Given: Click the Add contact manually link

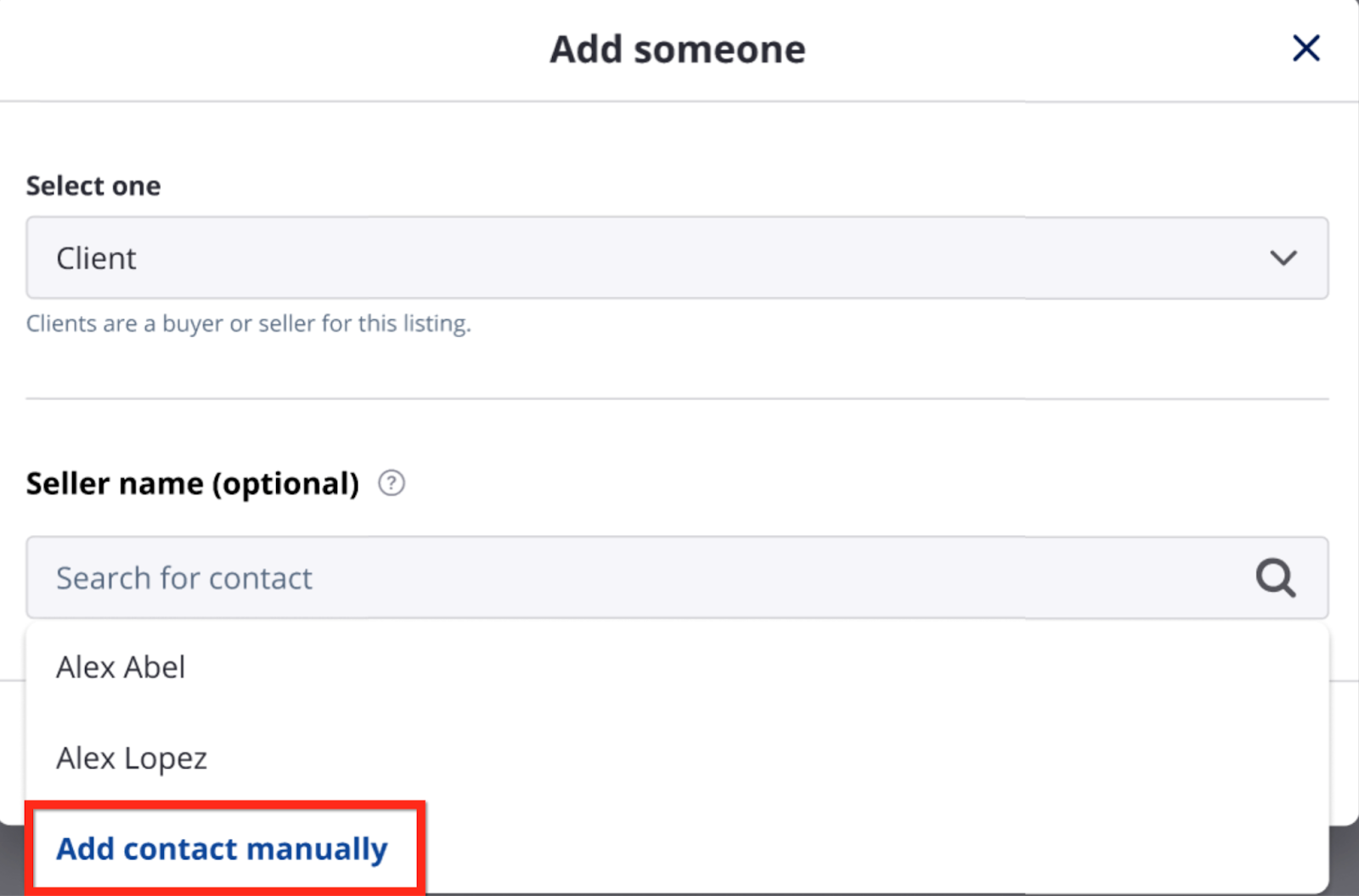Looking at the screenshot, I should (222, 848).
